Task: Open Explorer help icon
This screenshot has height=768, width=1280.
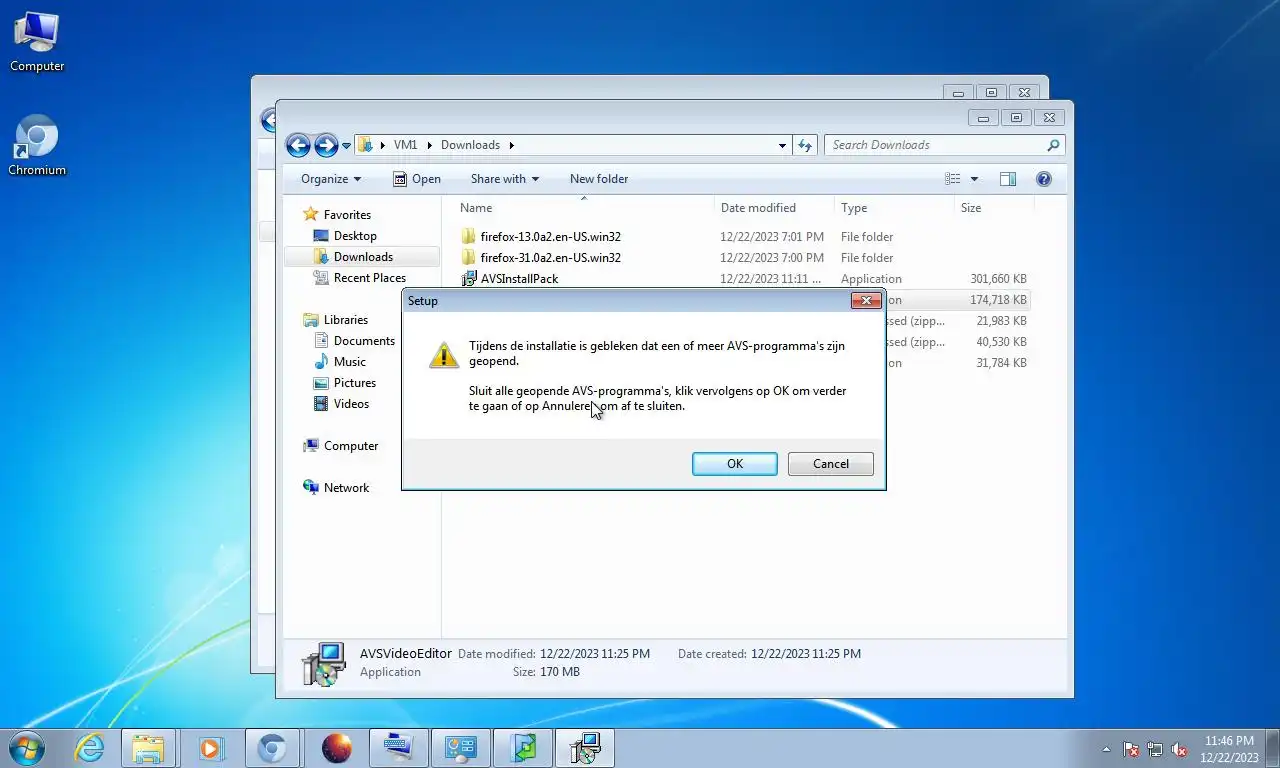Action: coord(1044,179)
